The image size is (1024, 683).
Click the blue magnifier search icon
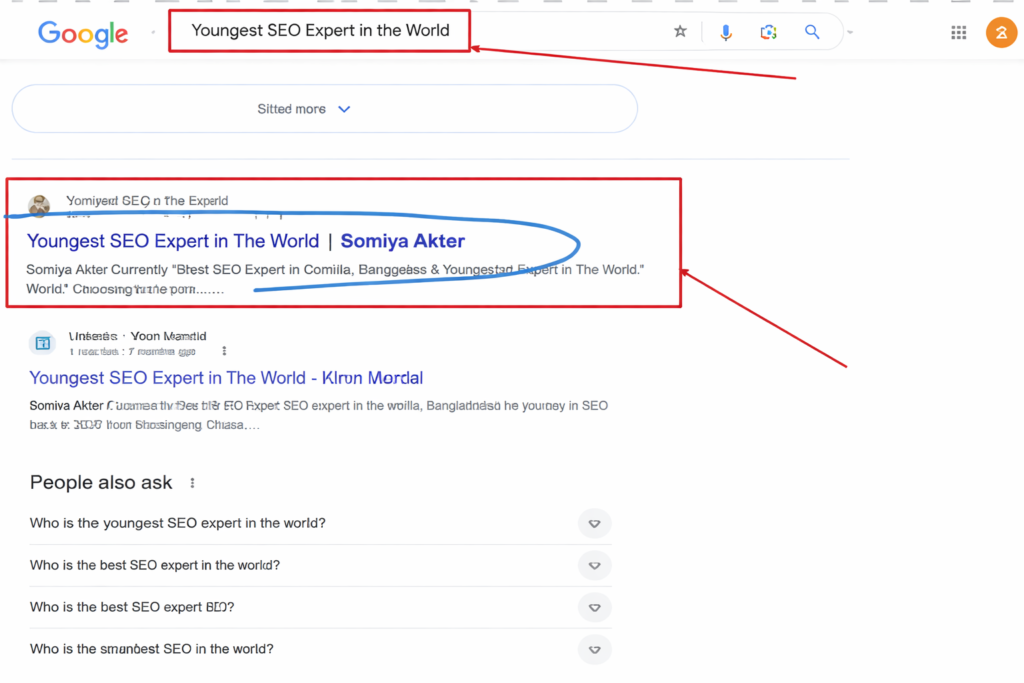click(812, 32)
